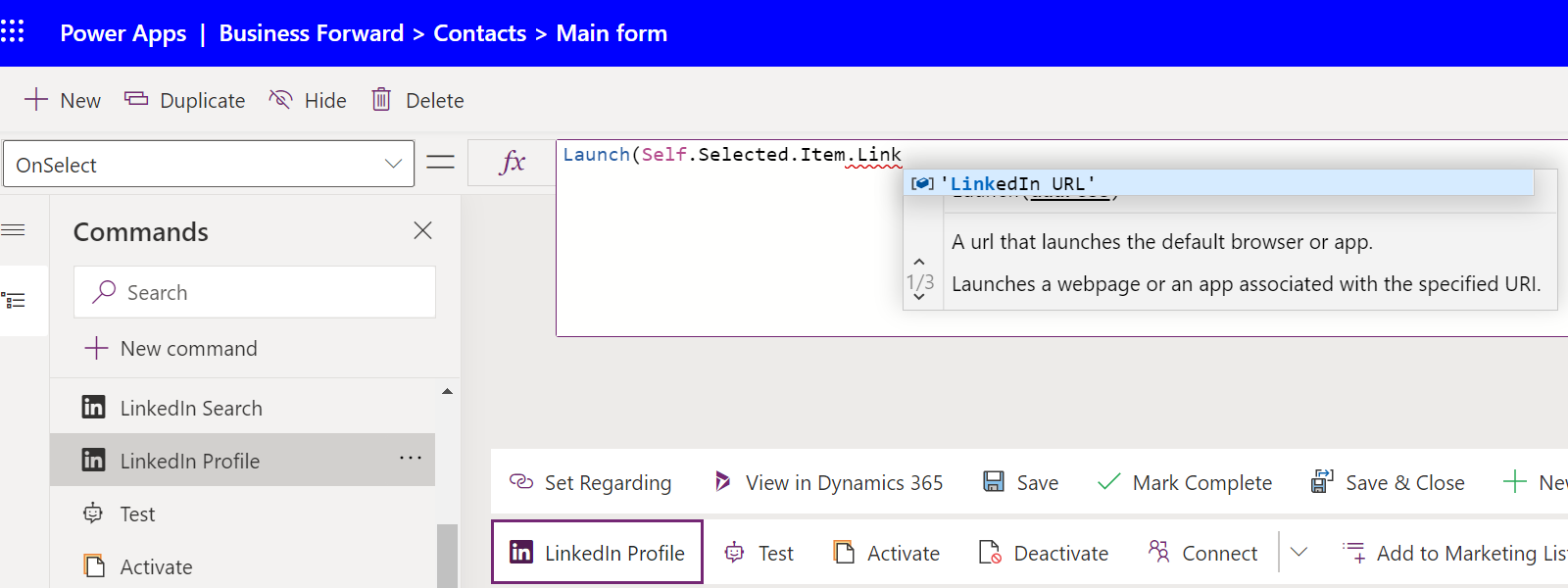Click the Duplicate button label

click(202, 100)
